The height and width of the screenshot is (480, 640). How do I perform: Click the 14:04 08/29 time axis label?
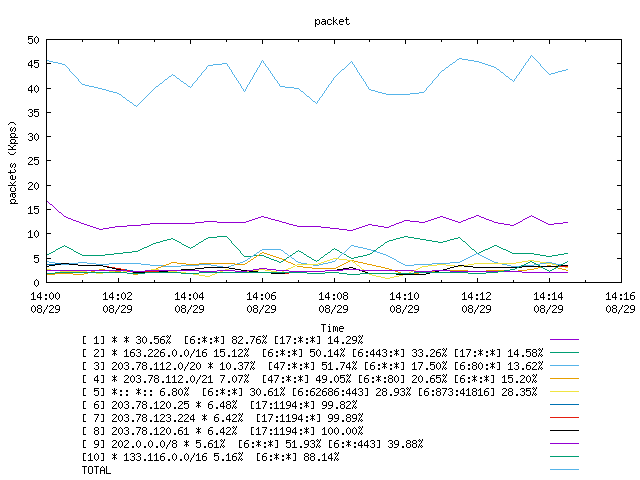pyautogui.click(x=189, y=302)
